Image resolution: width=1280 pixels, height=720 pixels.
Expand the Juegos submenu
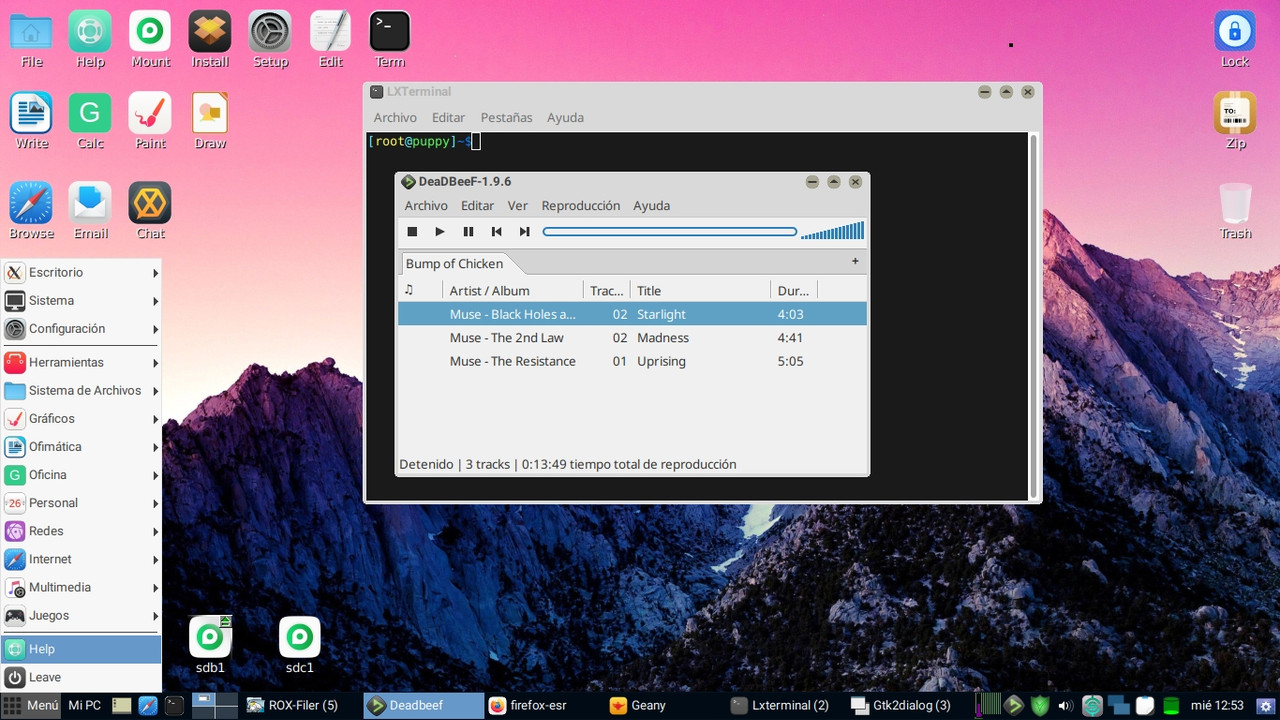tap(81, 616)
